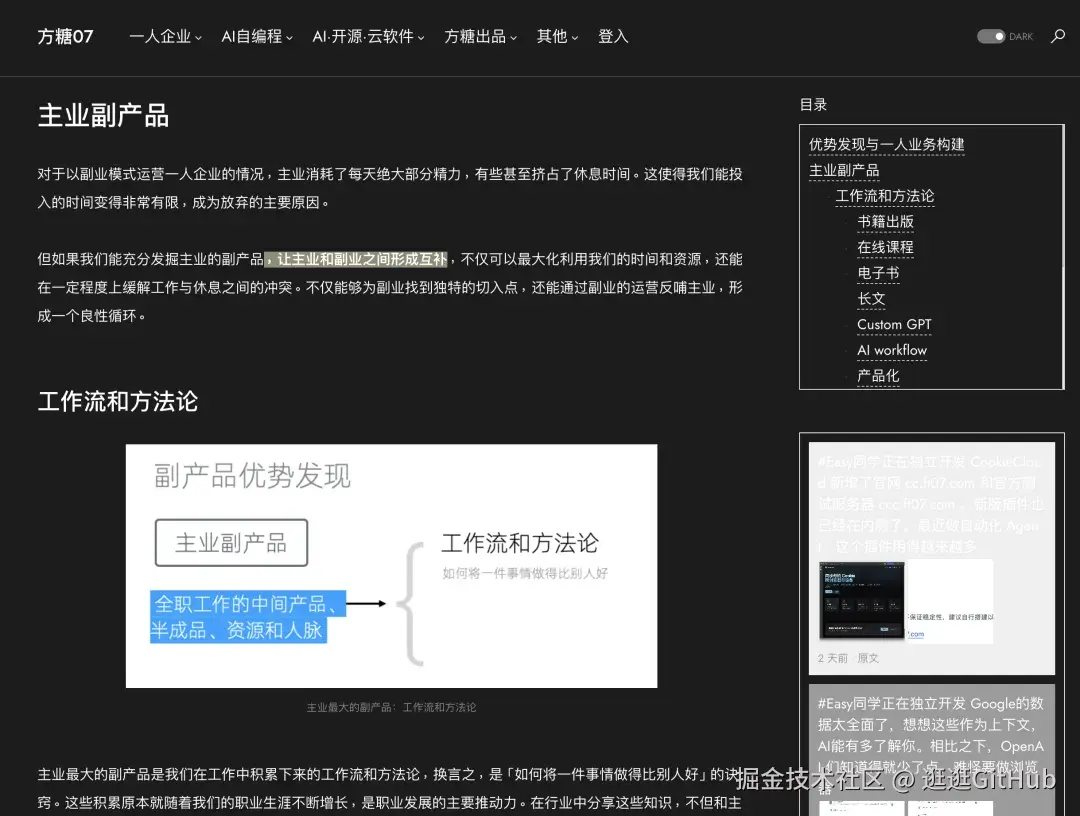Screen dimensions: 1080x816
Task: Expand the 方糖出品 dropdown
Action: coord(480,36)
